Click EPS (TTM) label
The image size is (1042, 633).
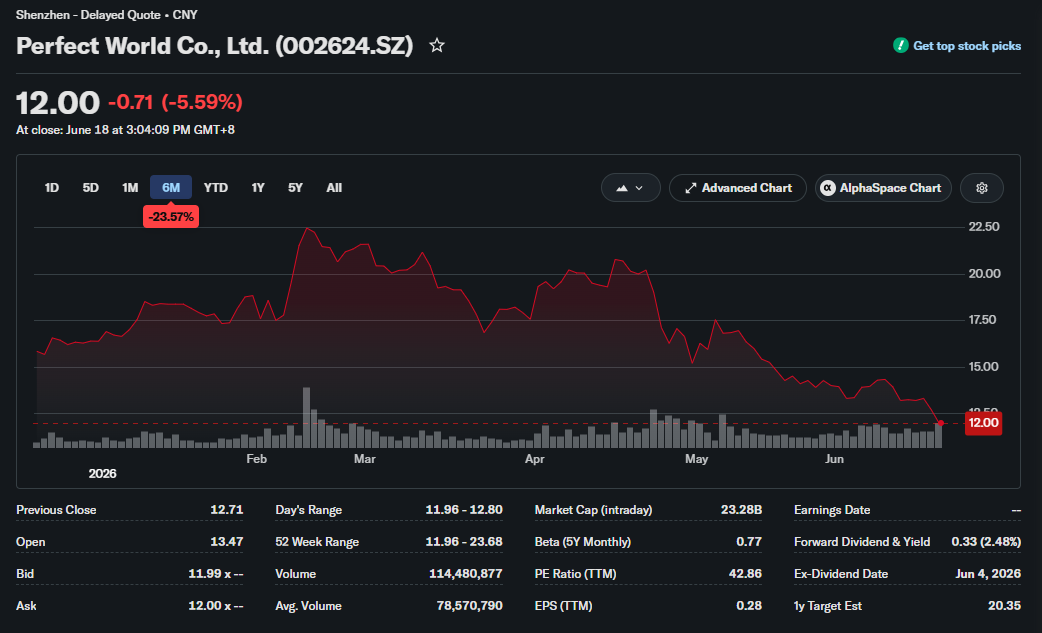coord(563,606)
